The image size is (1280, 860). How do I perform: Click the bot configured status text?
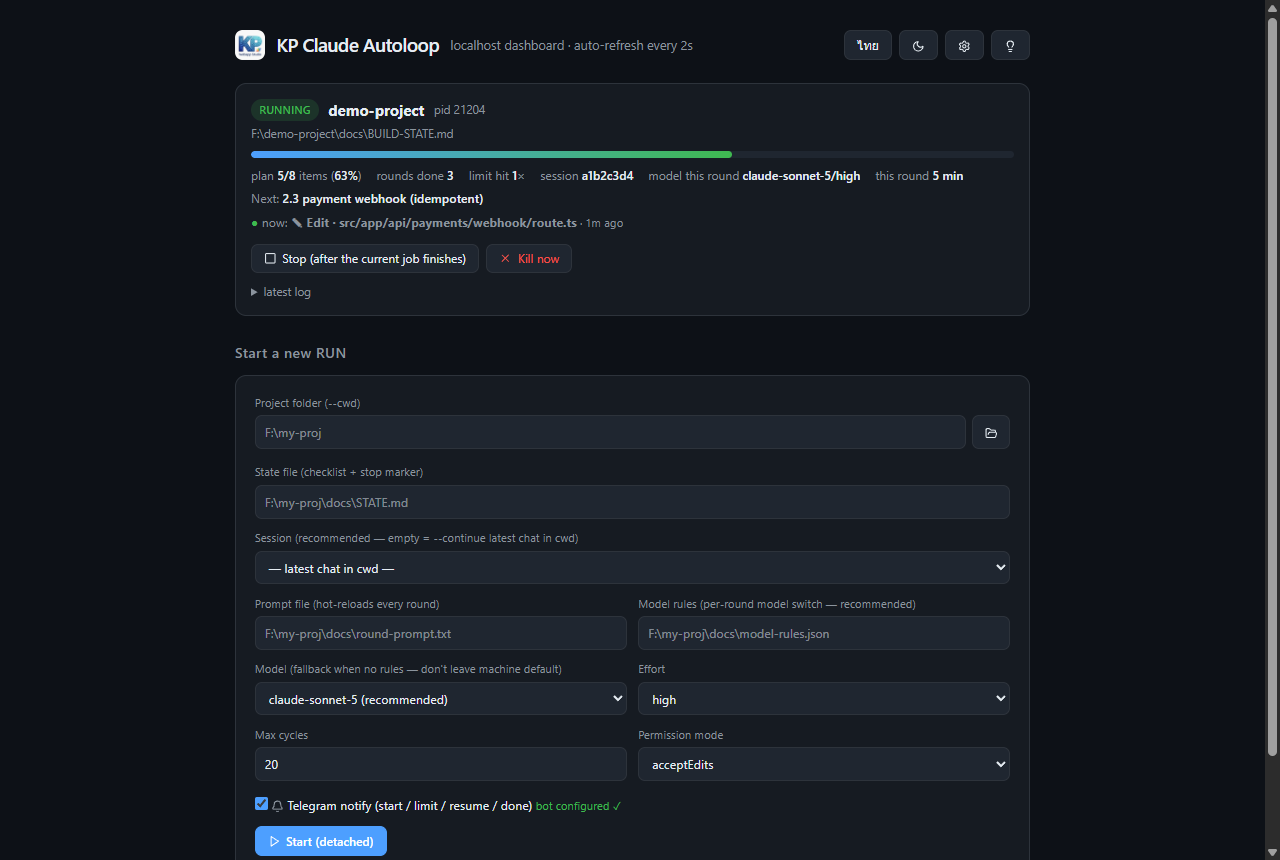coord(578,806)
